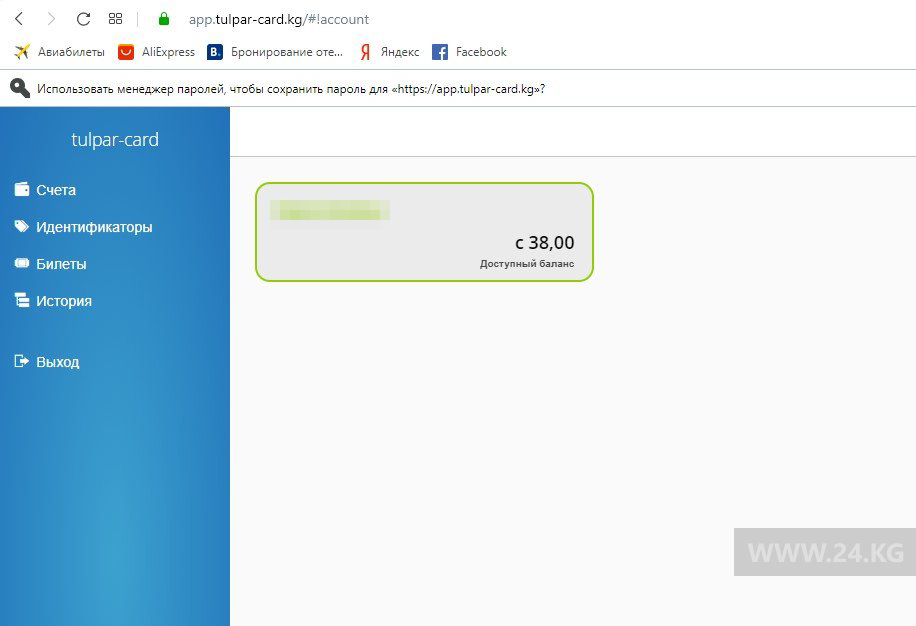Image resolution: width=916 pixels, height=626 pixels.
Task: Go back using the browser back arrow
Action: coord(19,19)
